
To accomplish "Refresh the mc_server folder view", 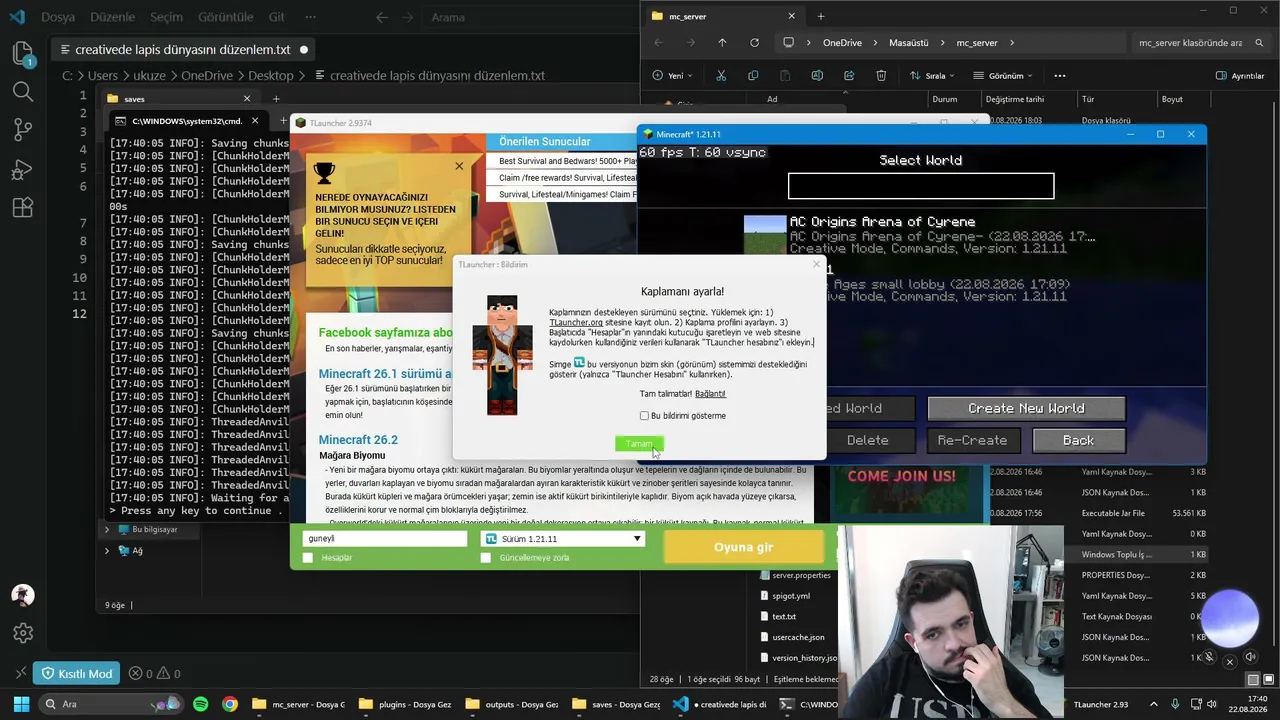I will (754, 43).
